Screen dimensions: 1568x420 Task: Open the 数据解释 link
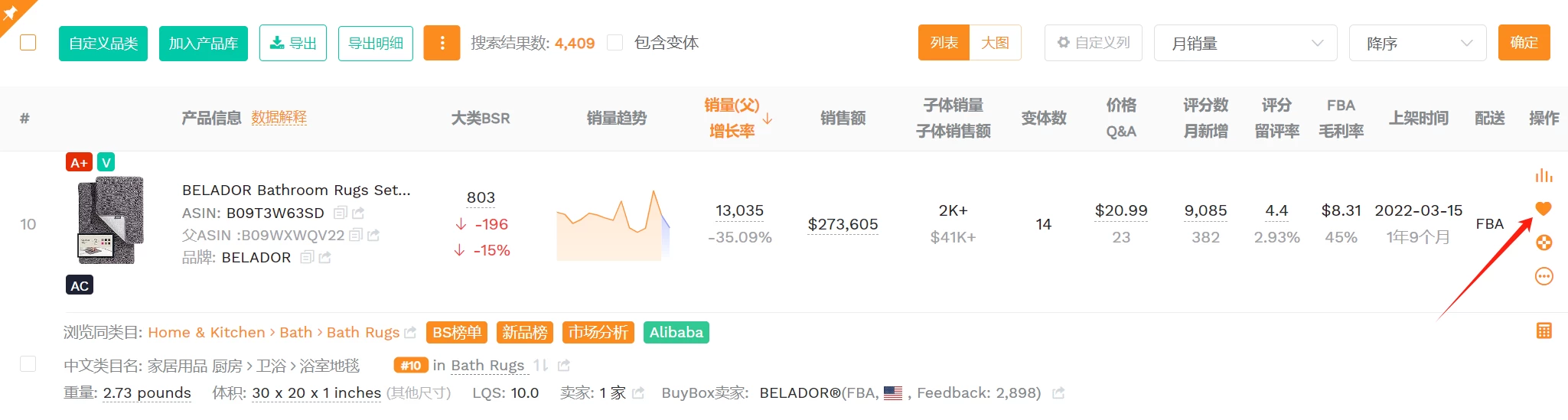[x=279, y=118]
